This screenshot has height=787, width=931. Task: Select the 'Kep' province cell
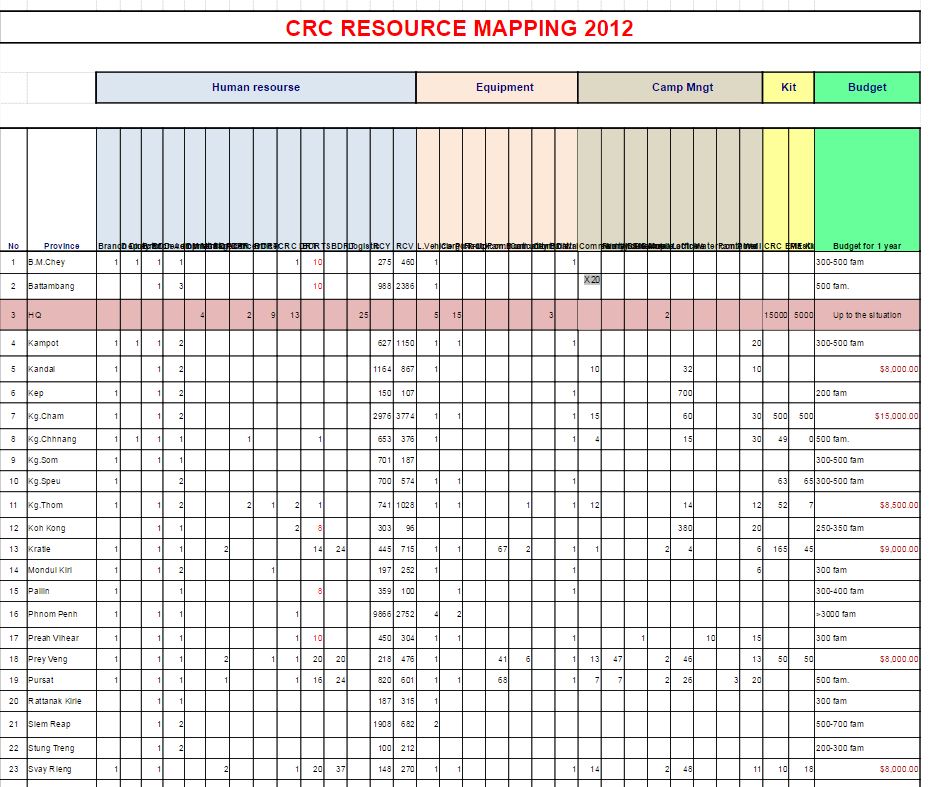coord(62,393)
